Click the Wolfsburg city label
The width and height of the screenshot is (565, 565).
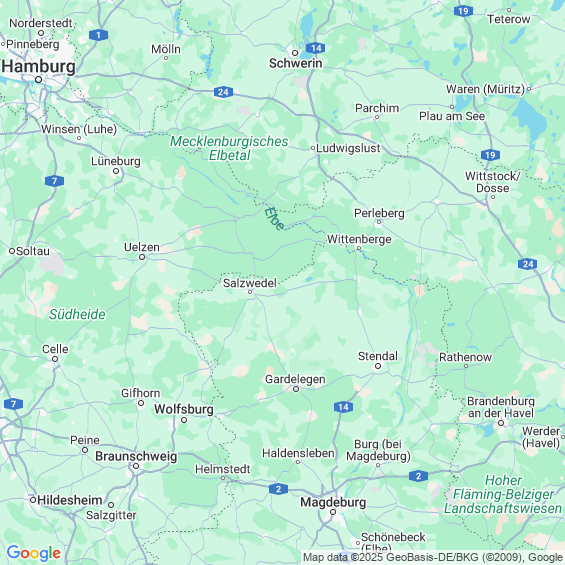click(184, 409)
